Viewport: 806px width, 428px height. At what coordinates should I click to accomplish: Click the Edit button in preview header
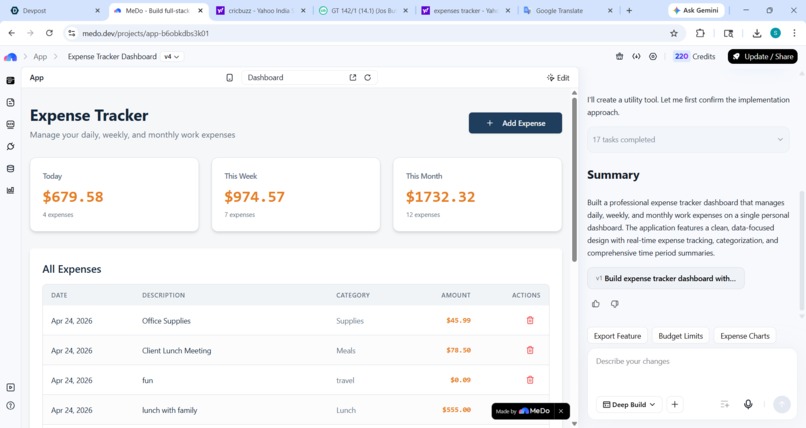coord(558,78)
